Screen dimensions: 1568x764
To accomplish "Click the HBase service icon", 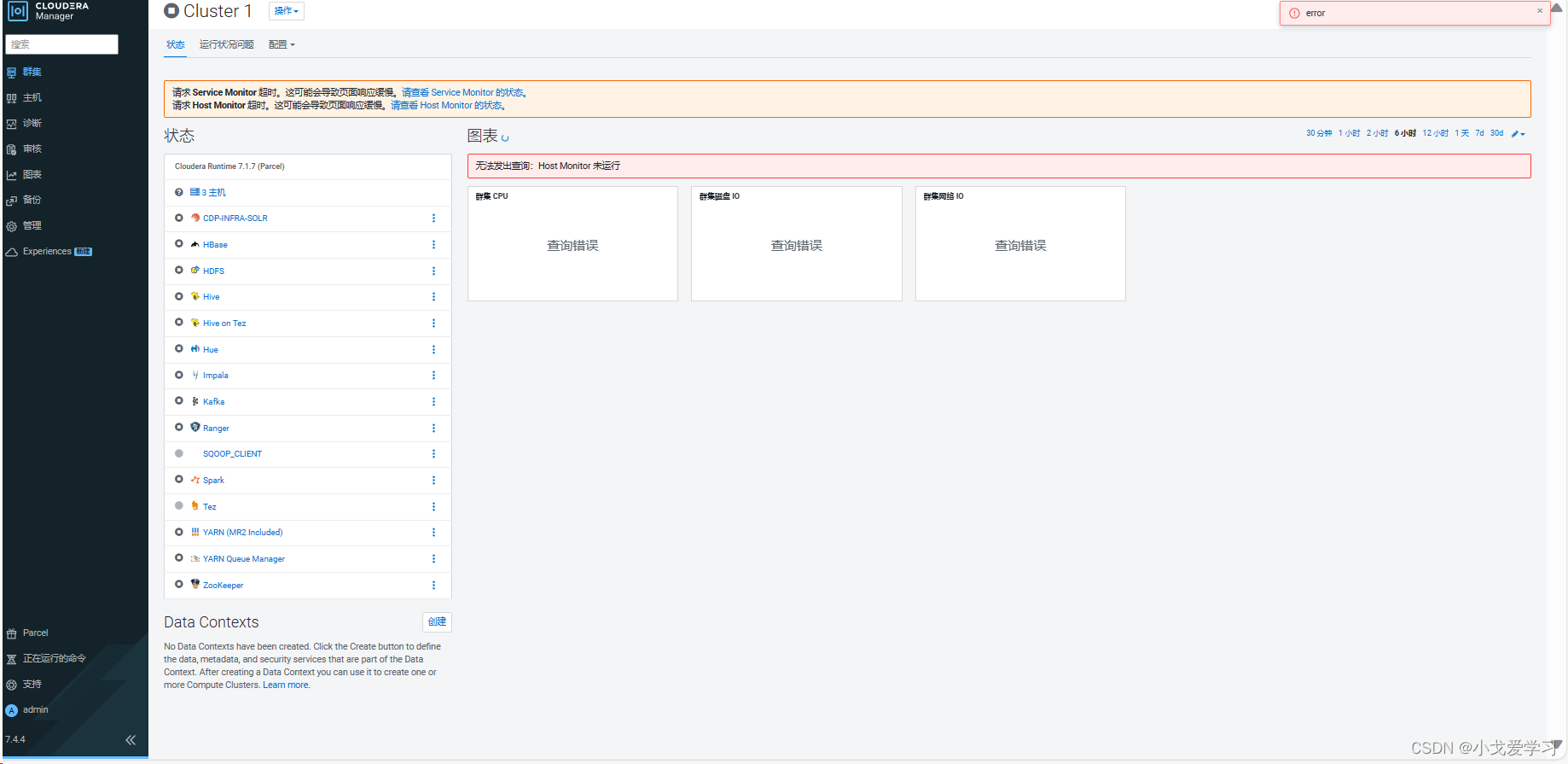I will coord(195,244).
